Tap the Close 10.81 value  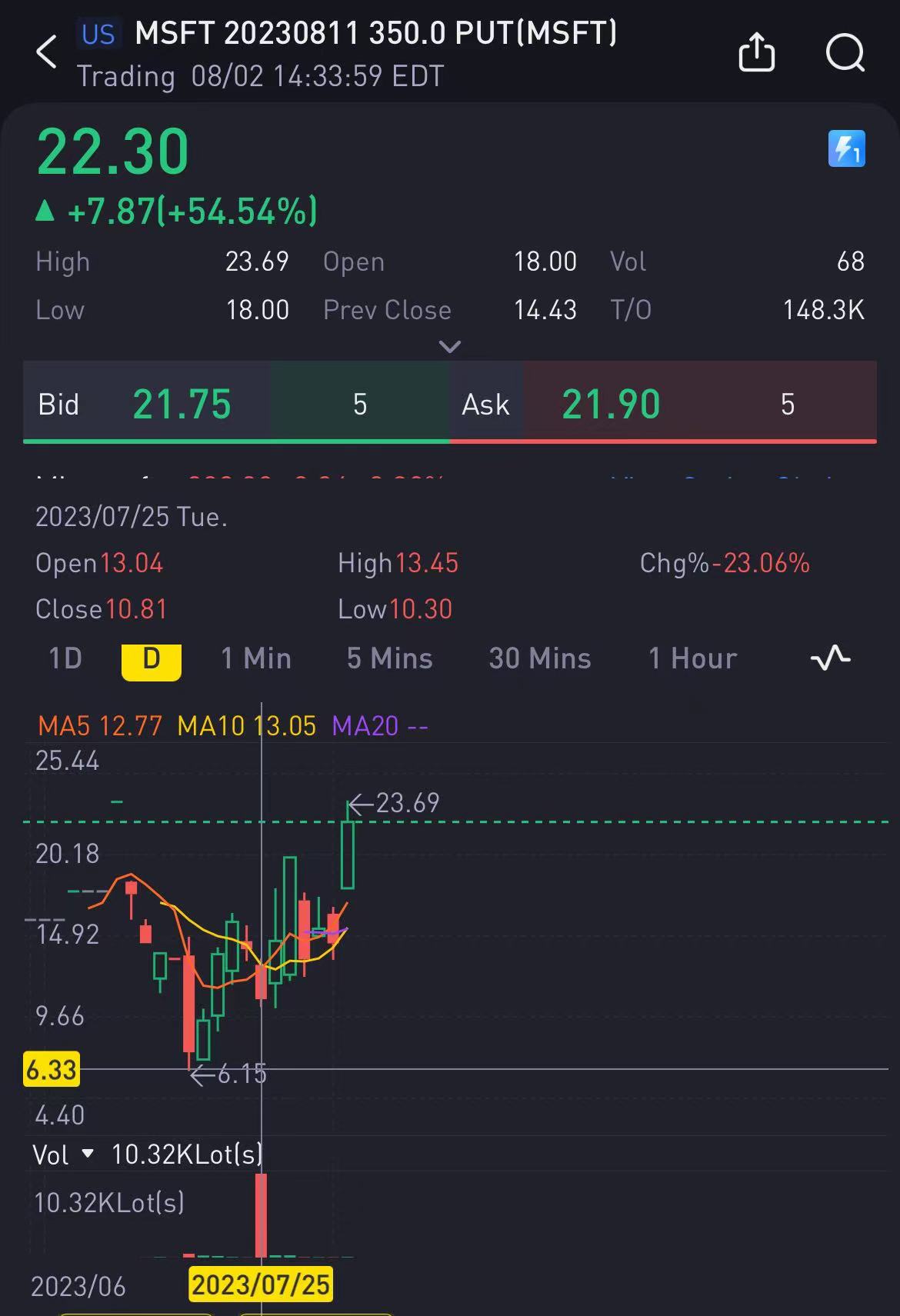point(136,609)
